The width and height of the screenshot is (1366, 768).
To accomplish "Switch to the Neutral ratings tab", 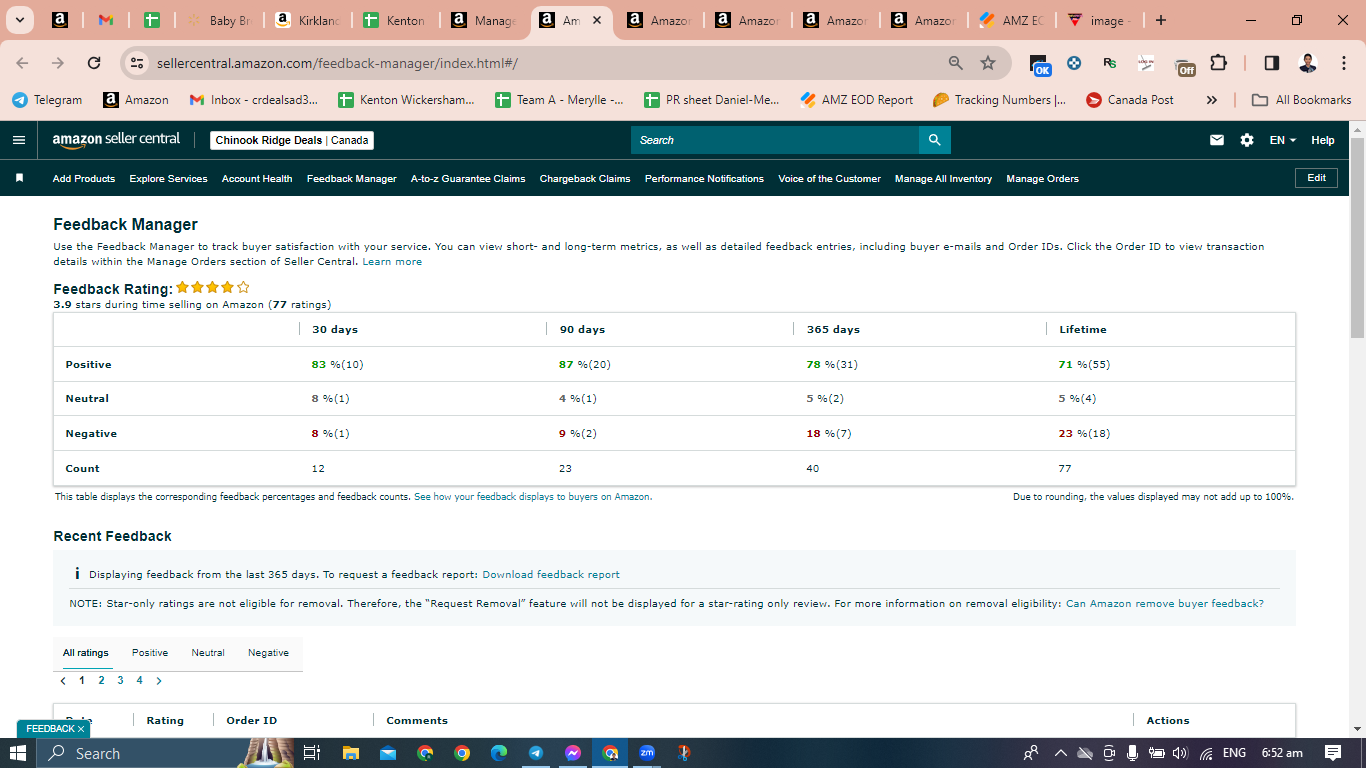I will [x=208, y=653].
